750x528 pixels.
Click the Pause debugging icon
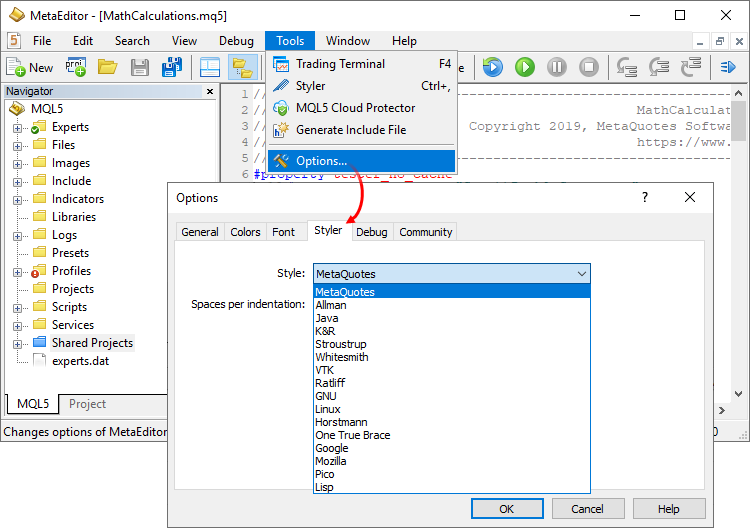pos(557,67)
